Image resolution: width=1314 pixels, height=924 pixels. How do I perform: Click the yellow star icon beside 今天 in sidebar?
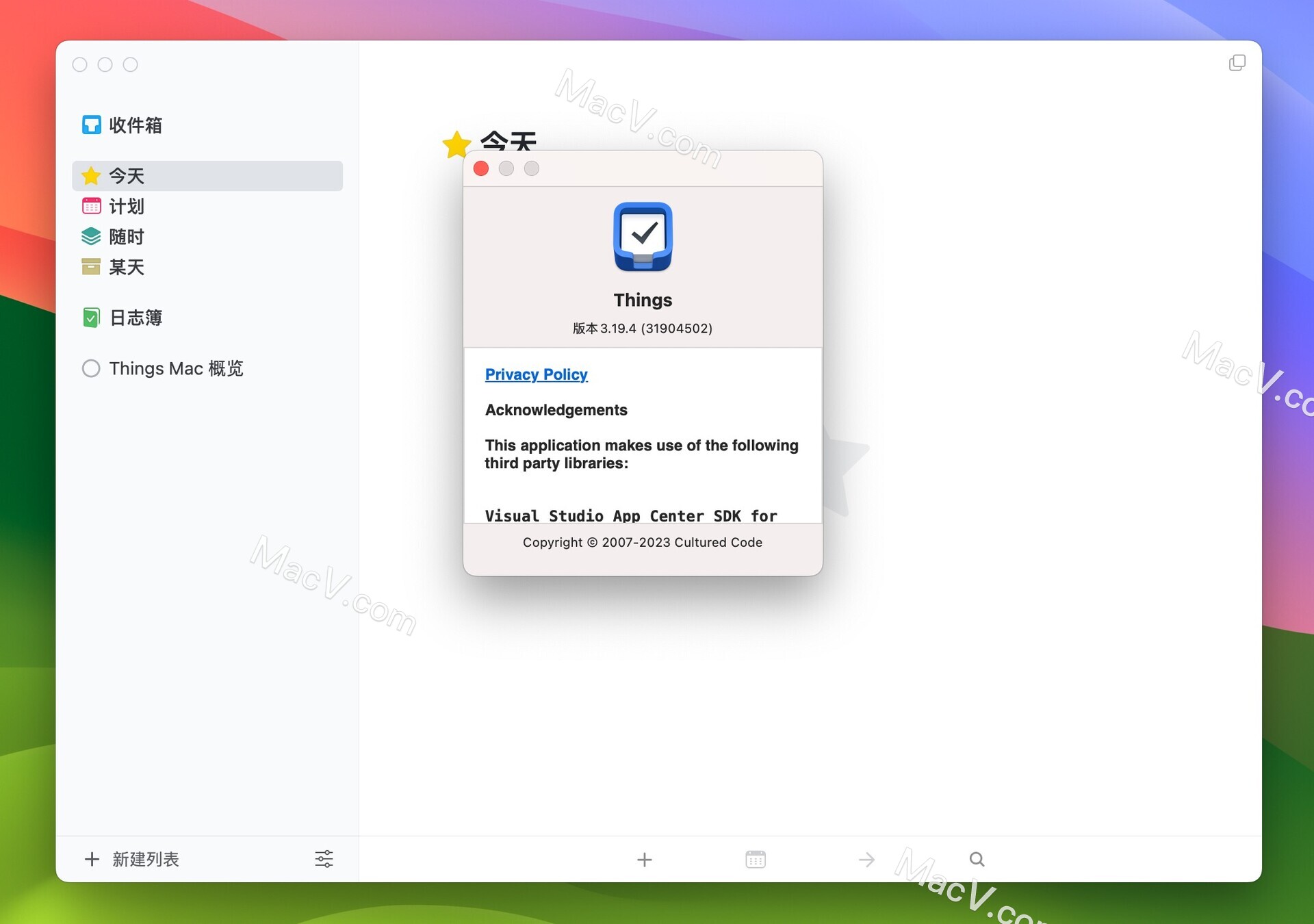[91, 176]
